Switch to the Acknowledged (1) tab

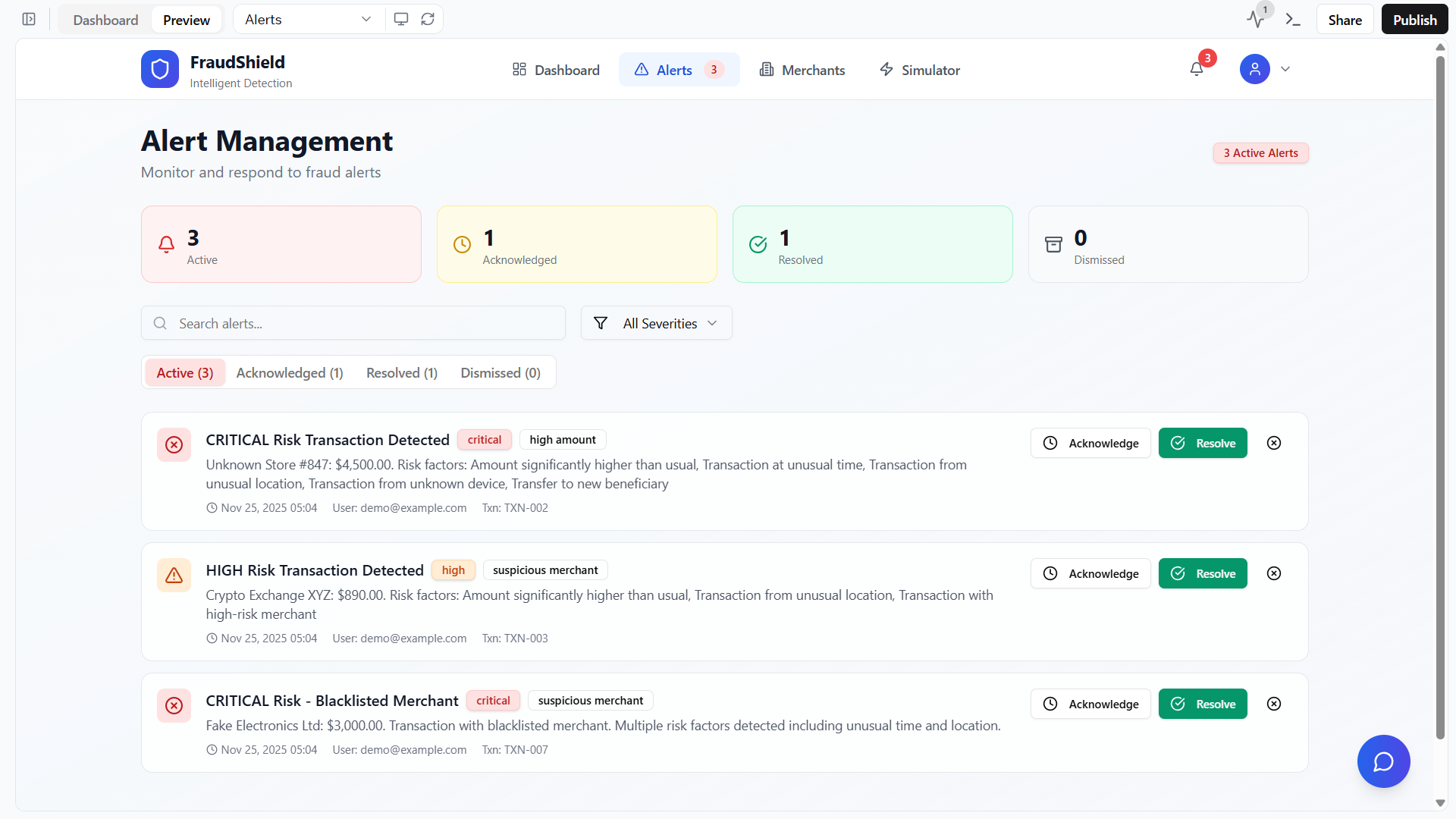(290, 373)
